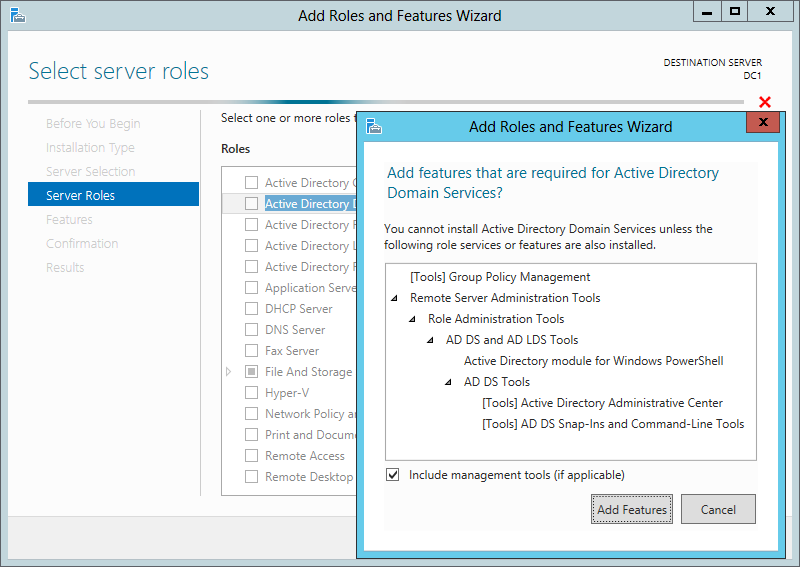Select the Remote Access role name
Viewport: 800px width, 567px height.
pyautogui.click(x=305, y=455)
